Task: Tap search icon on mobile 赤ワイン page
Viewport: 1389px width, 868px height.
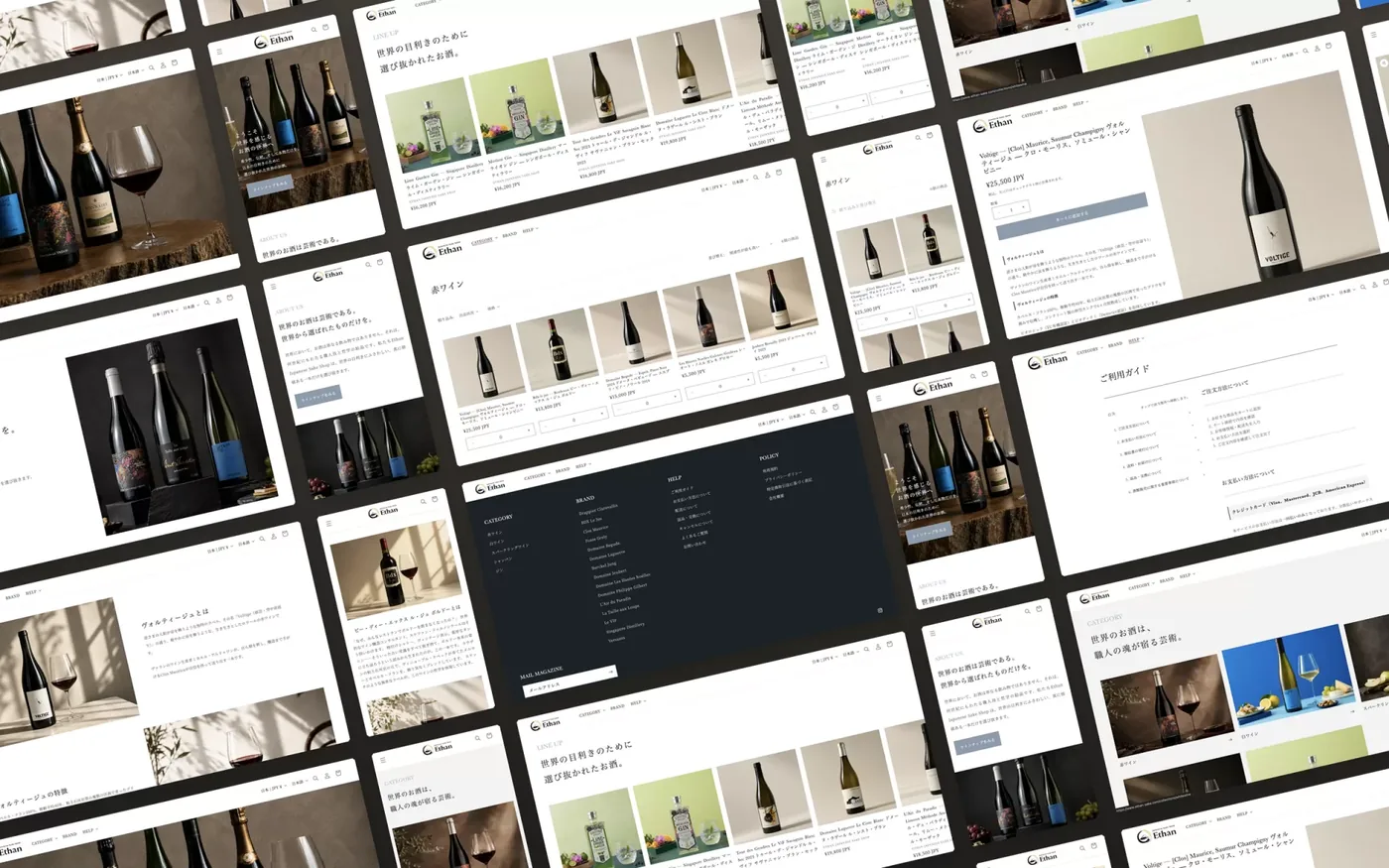Action: pyautogui.click(x=918, y=138)
